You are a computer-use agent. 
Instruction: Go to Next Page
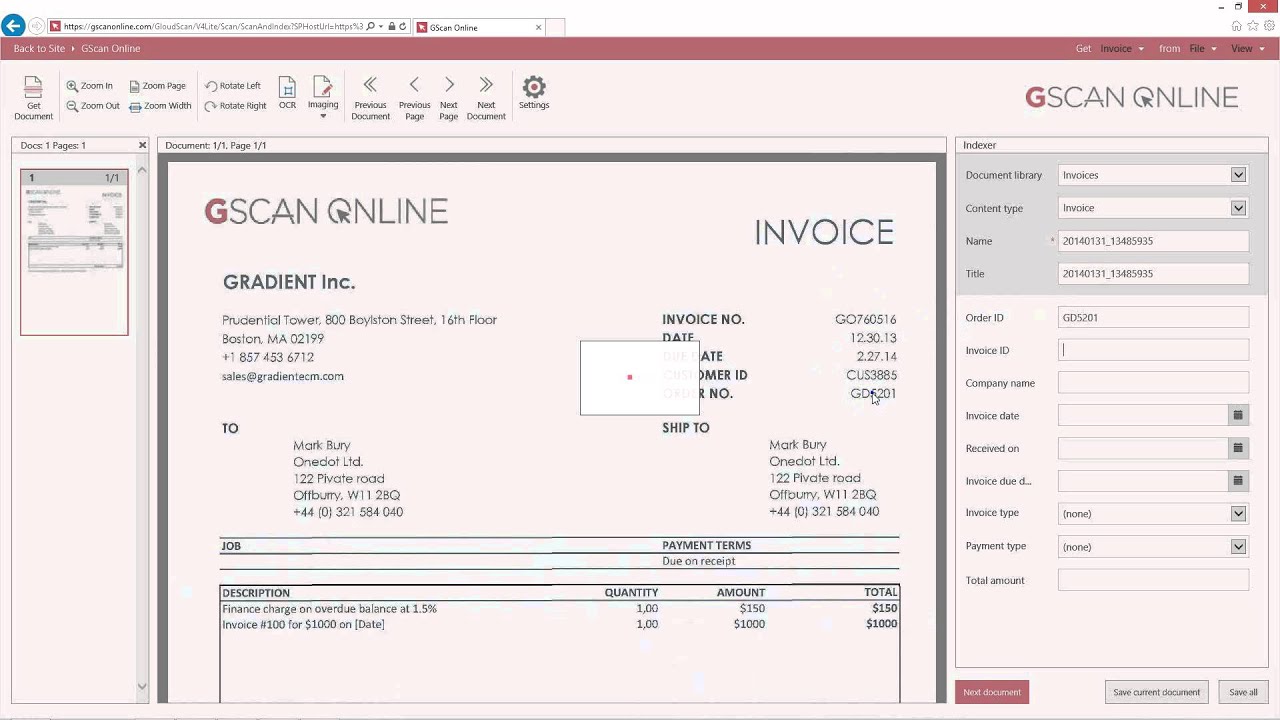[449, 98]
